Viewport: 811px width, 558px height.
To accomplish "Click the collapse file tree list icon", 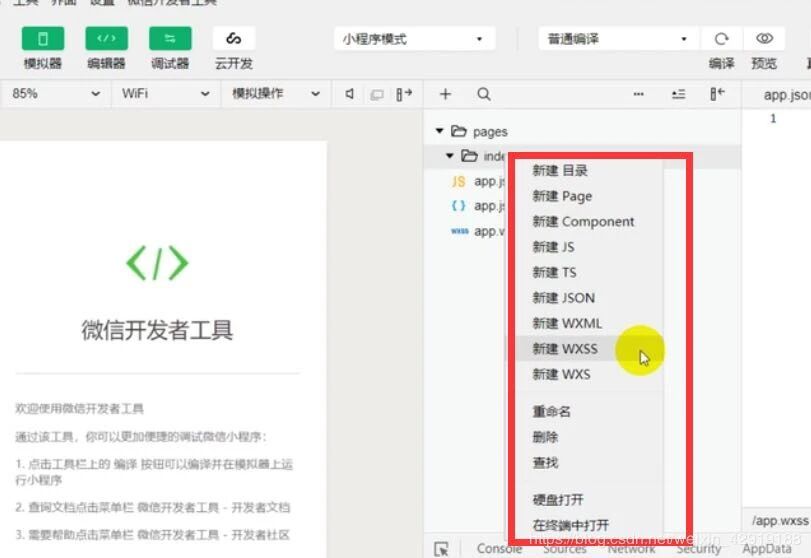I will pyautogui.click(x=678, y=94).
